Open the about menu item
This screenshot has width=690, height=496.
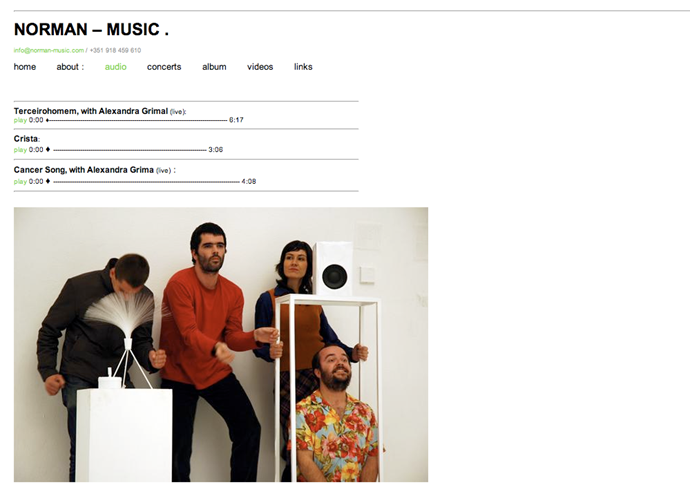[70, 67]
